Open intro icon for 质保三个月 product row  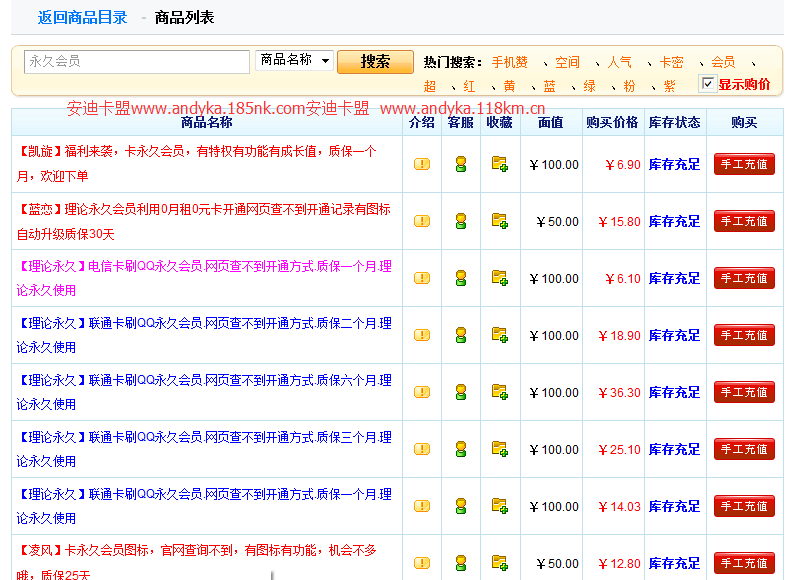tap(422, 449)
